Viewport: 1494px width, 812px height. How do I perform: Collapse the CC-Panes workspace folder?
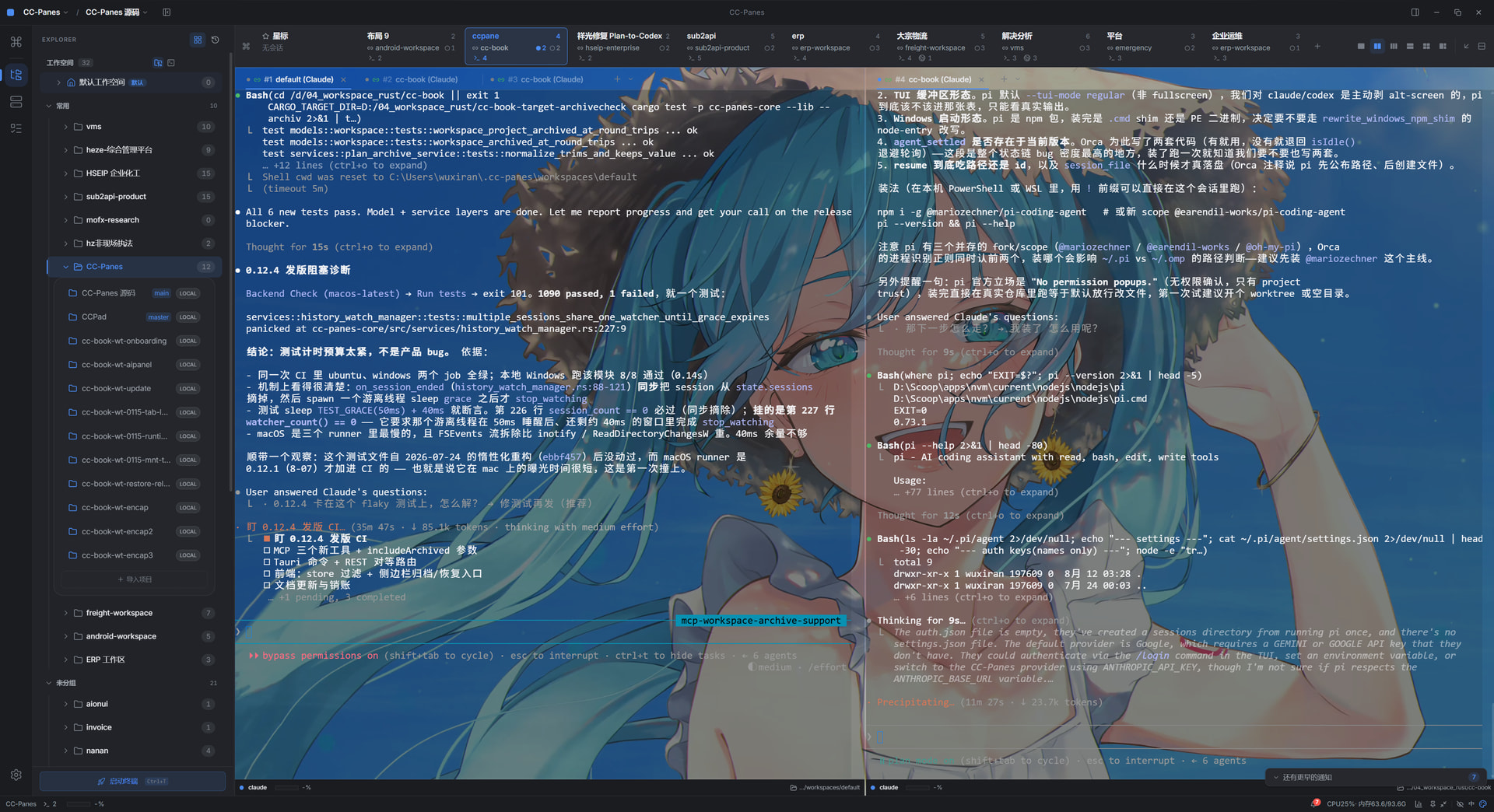(x=65, y=267)
